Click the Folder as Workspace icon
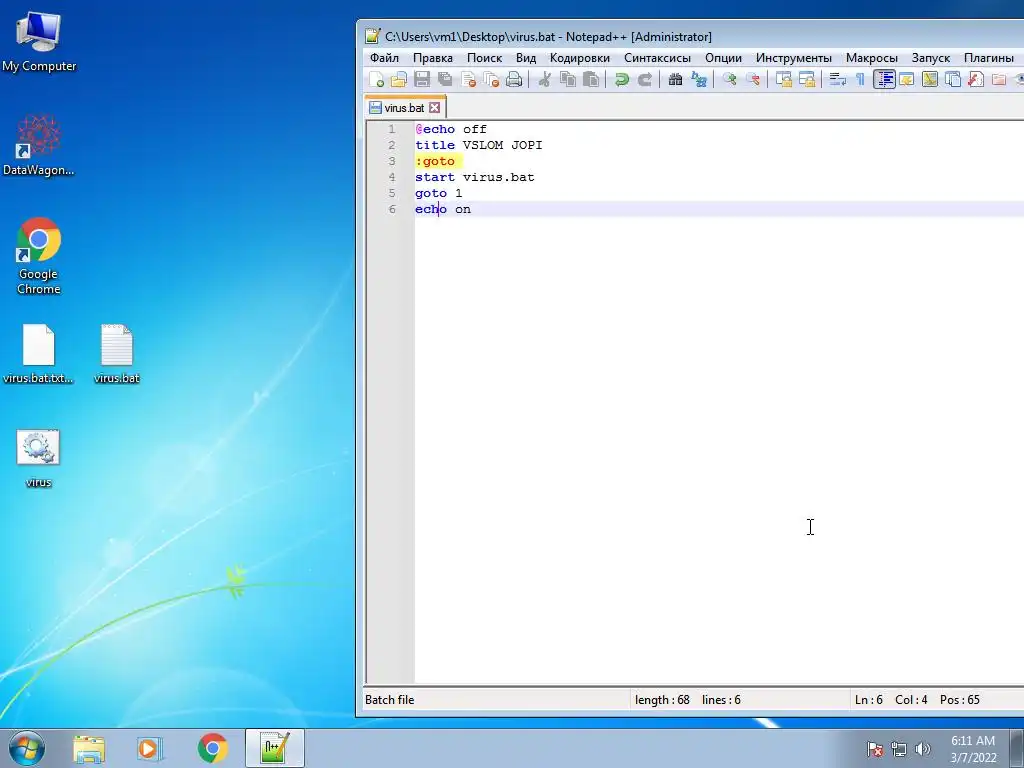Viewport: 1024px width, 768px height. (999, 80)
